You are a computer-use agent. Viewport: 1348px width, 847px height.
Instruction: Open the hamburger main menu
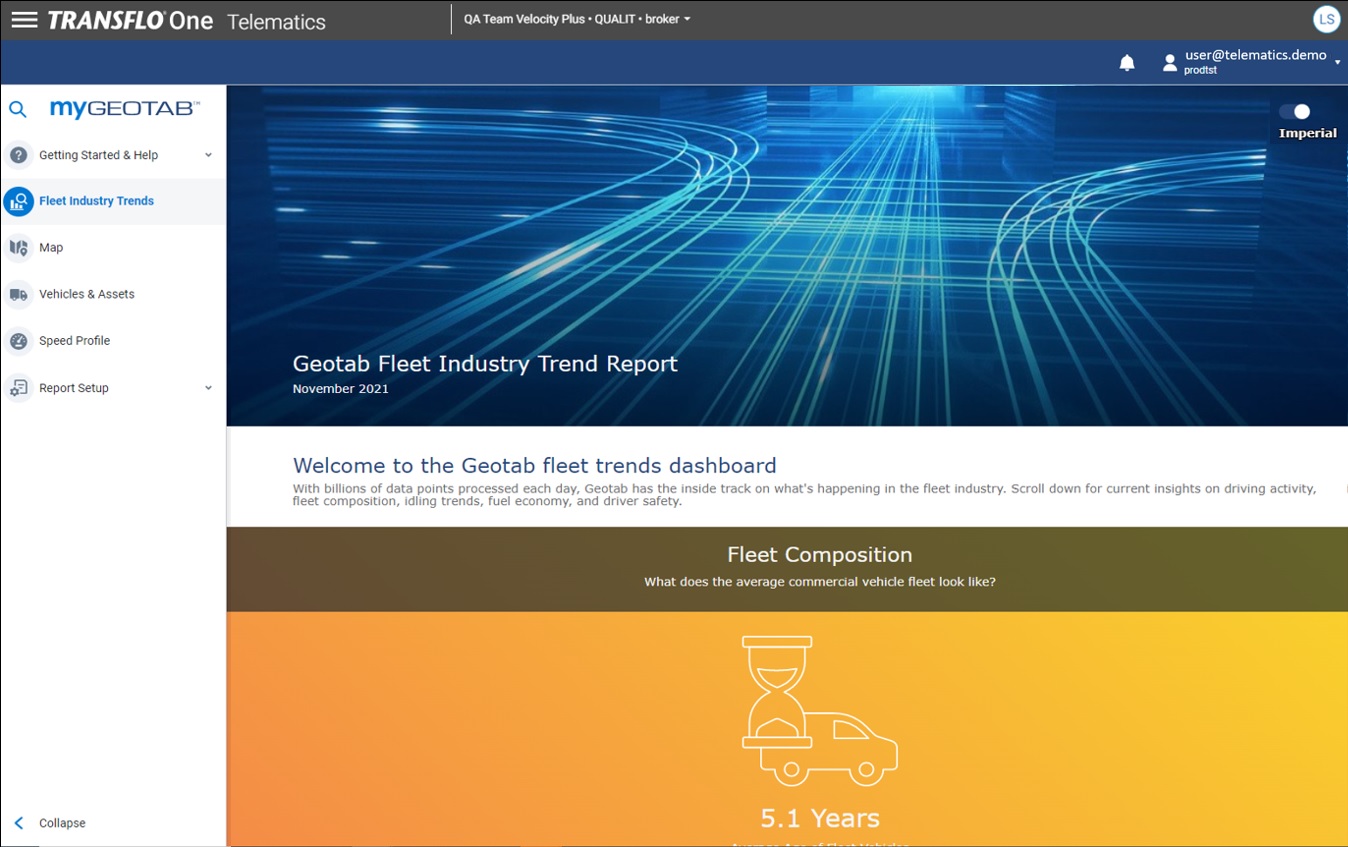24,20
